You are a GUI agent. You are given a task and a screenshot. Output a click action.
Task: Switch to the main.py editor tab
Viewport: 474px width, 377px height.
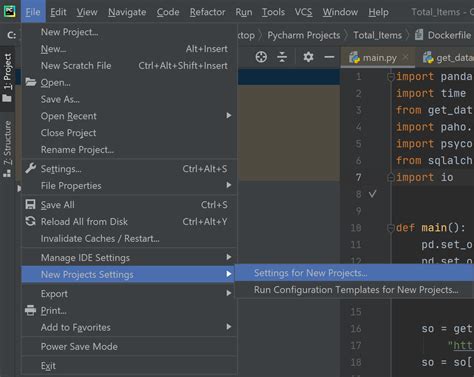(377, 58)
